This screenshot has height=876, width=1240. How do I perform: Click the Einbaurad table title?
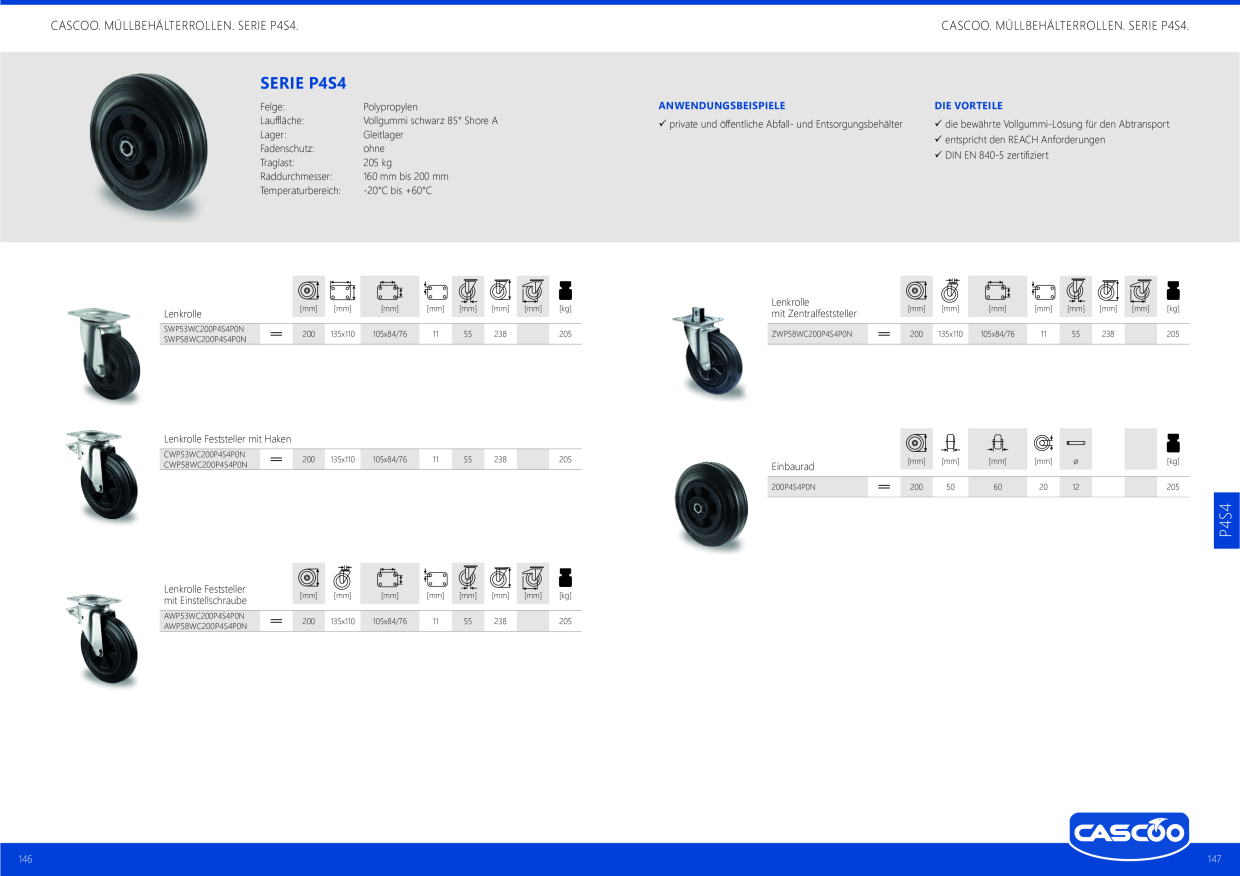tap(793, 466)
